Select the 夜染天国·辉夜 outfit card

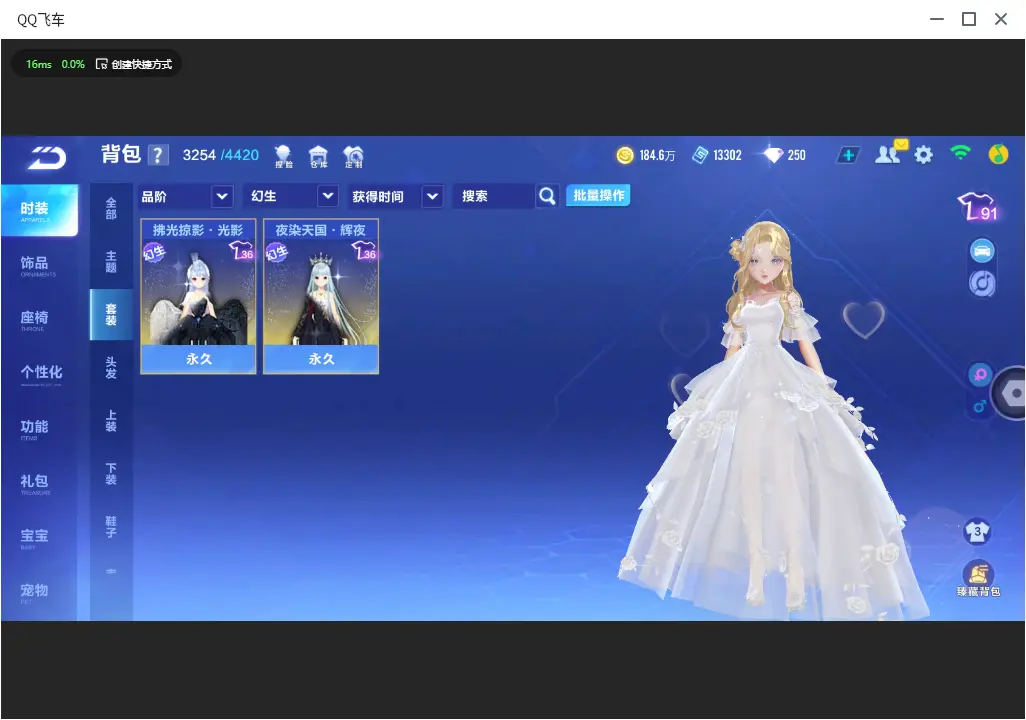(321, 297)
